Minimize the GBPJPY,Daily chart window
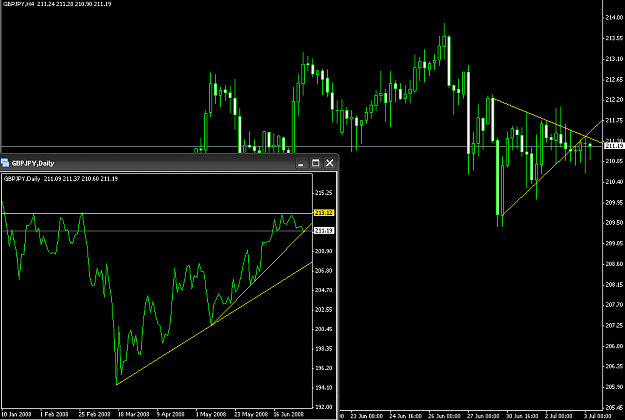The image size is (625, 420). 301,163
